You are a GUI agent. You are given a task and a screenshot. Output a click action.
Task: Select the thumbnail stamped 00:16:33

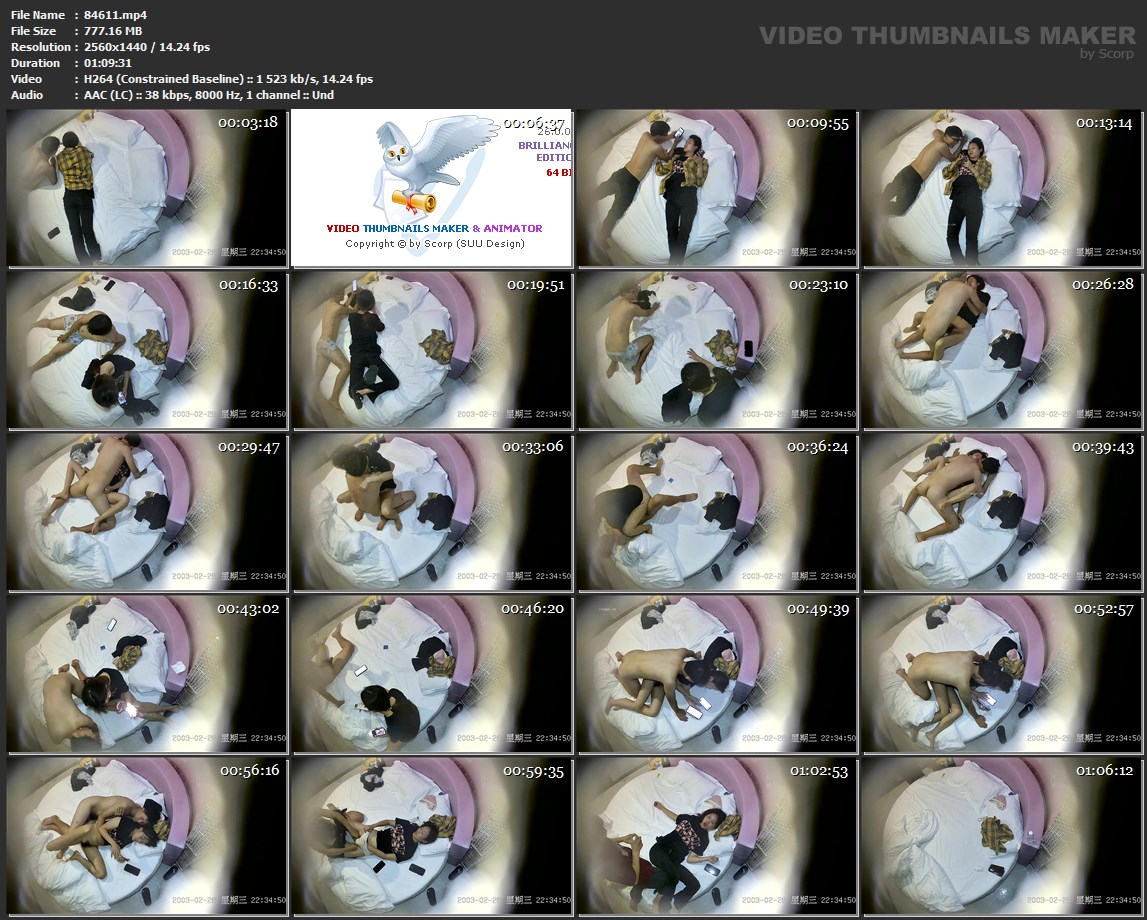[147, 350]
